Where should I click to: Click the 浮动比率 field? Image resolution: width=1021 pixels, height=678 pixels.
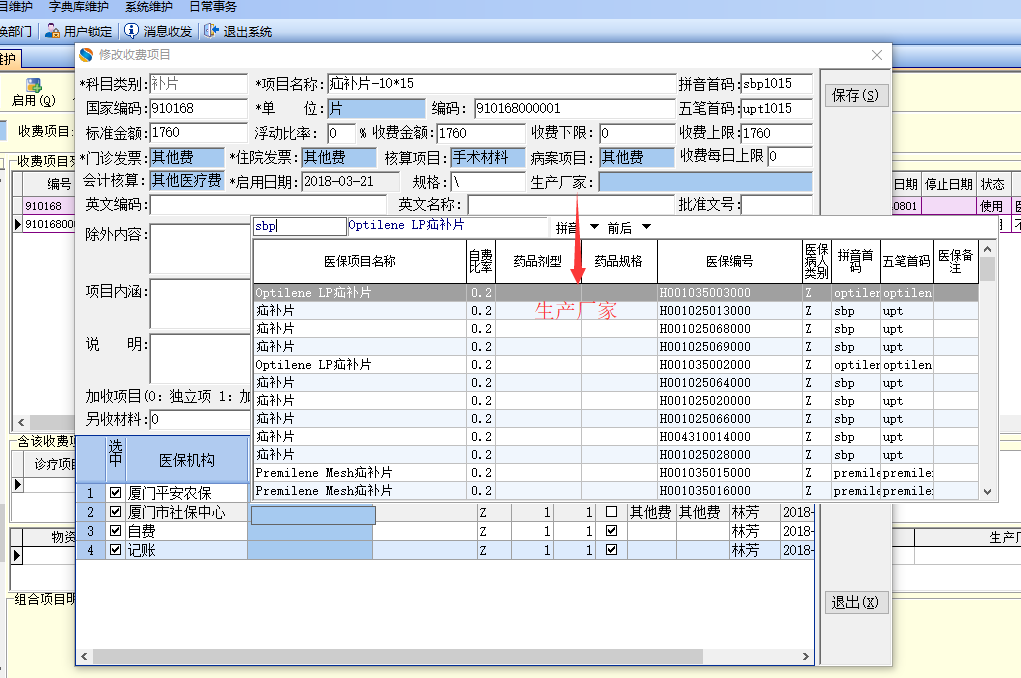(x=341, y=134)
